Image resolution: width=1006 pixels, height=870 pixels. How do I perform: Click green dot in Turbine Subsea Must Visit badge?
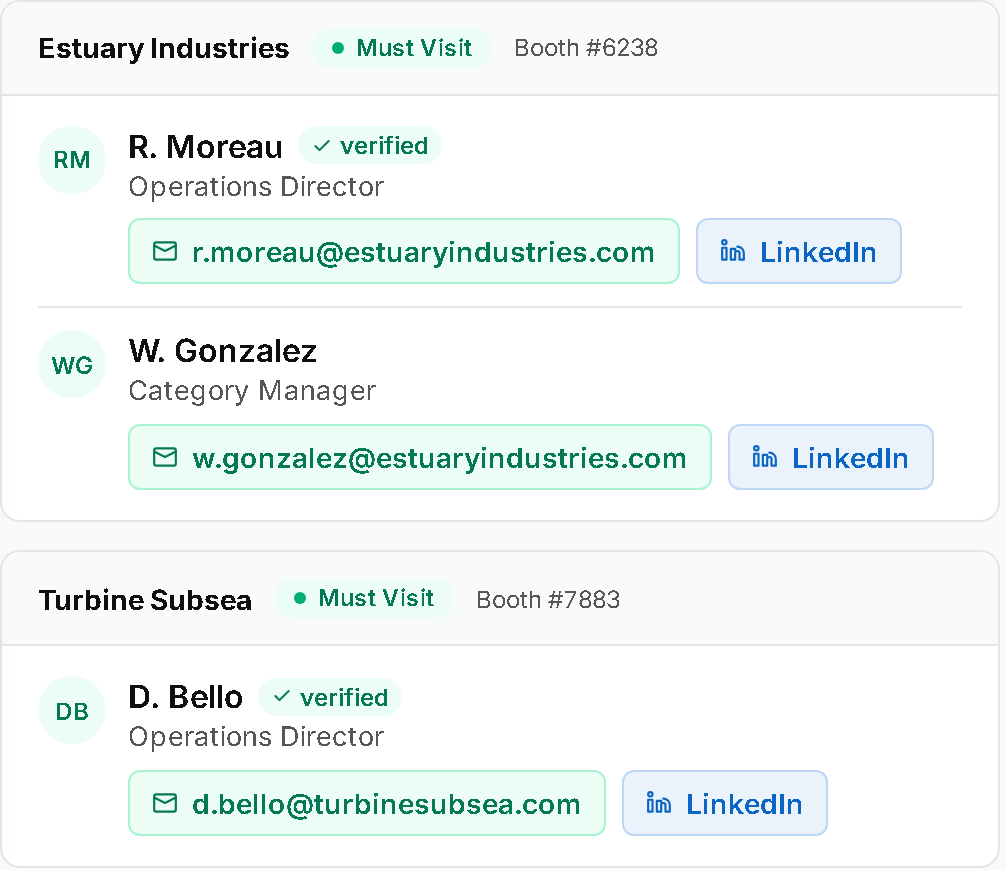(x=300, y=598)
